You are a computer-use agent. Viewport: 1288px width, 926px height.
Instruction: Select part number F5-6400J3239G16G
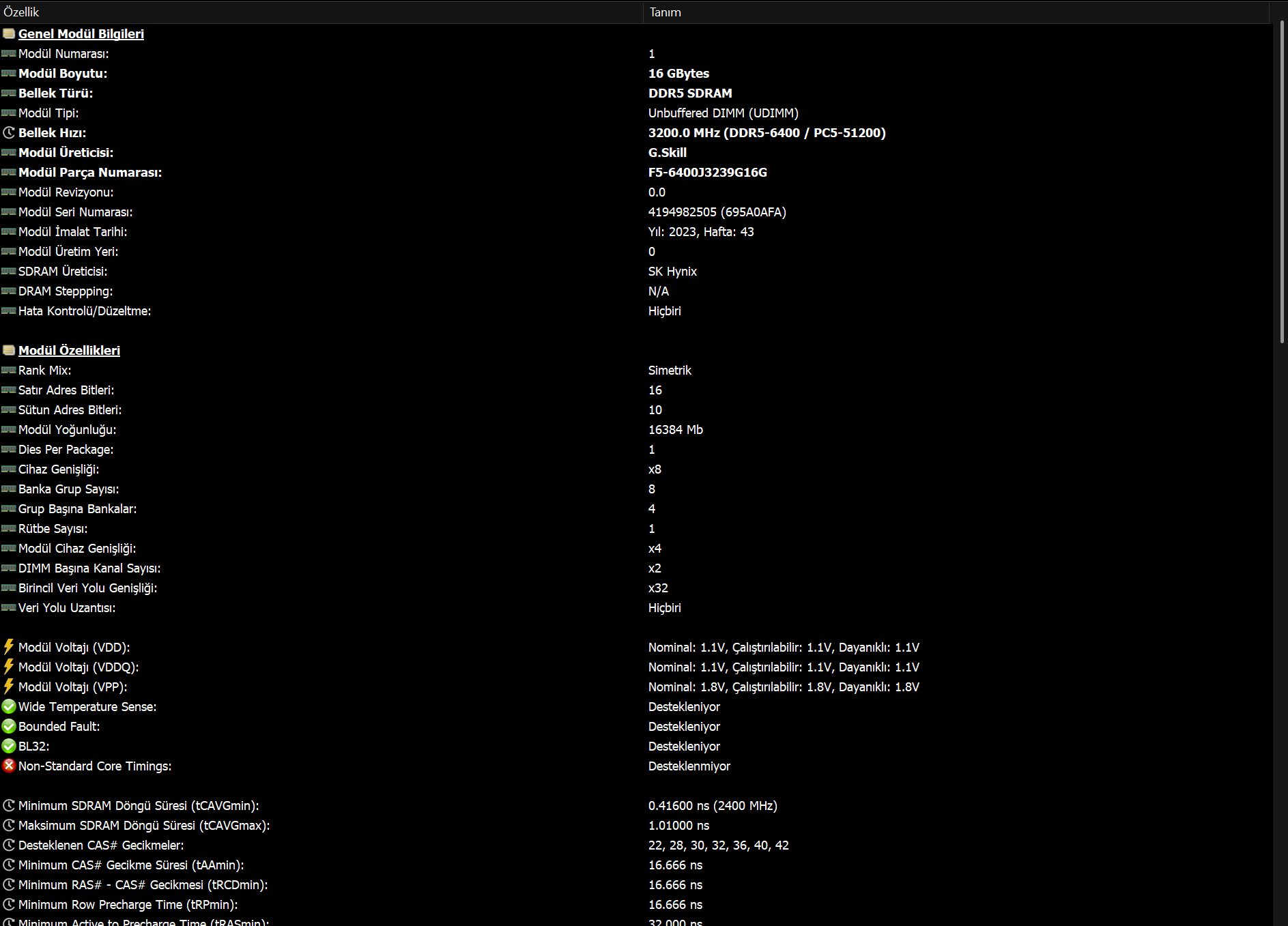coord(708,172)
